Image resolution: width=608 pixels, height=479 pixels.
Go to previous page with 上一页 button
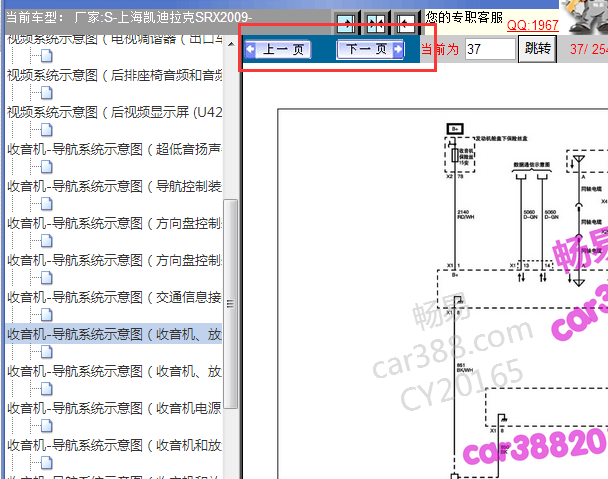(278, 50)
